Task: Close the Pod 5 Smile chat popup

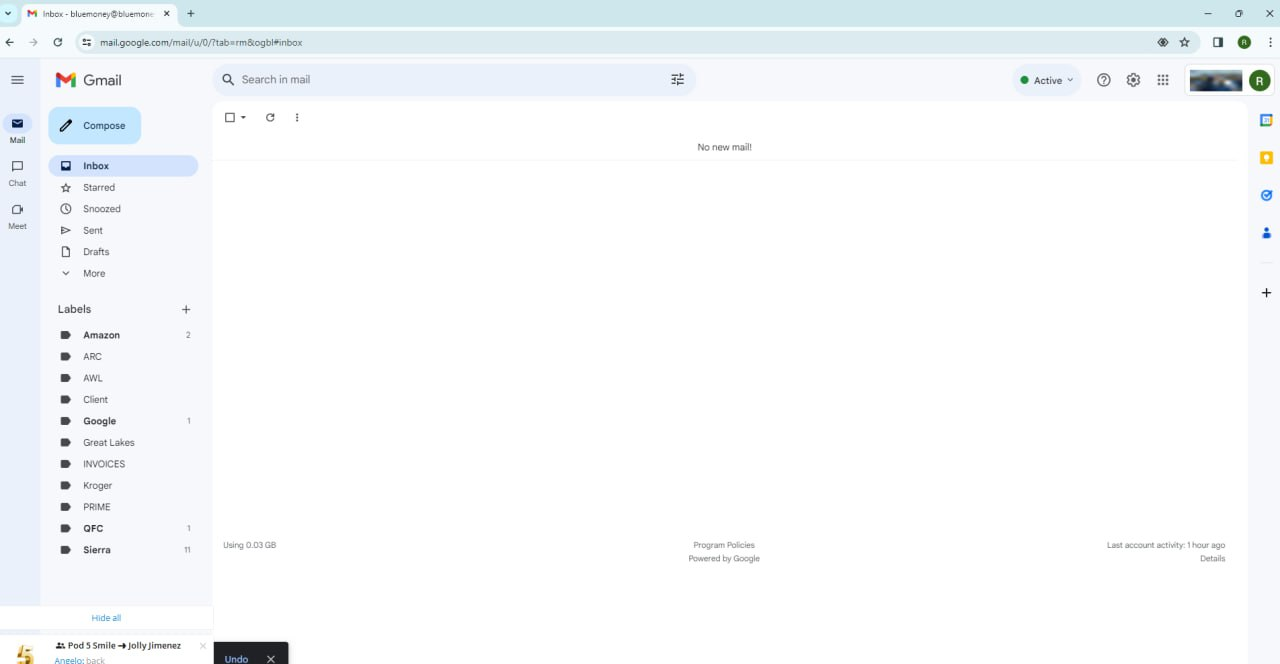Action: [x=203, y=646]
